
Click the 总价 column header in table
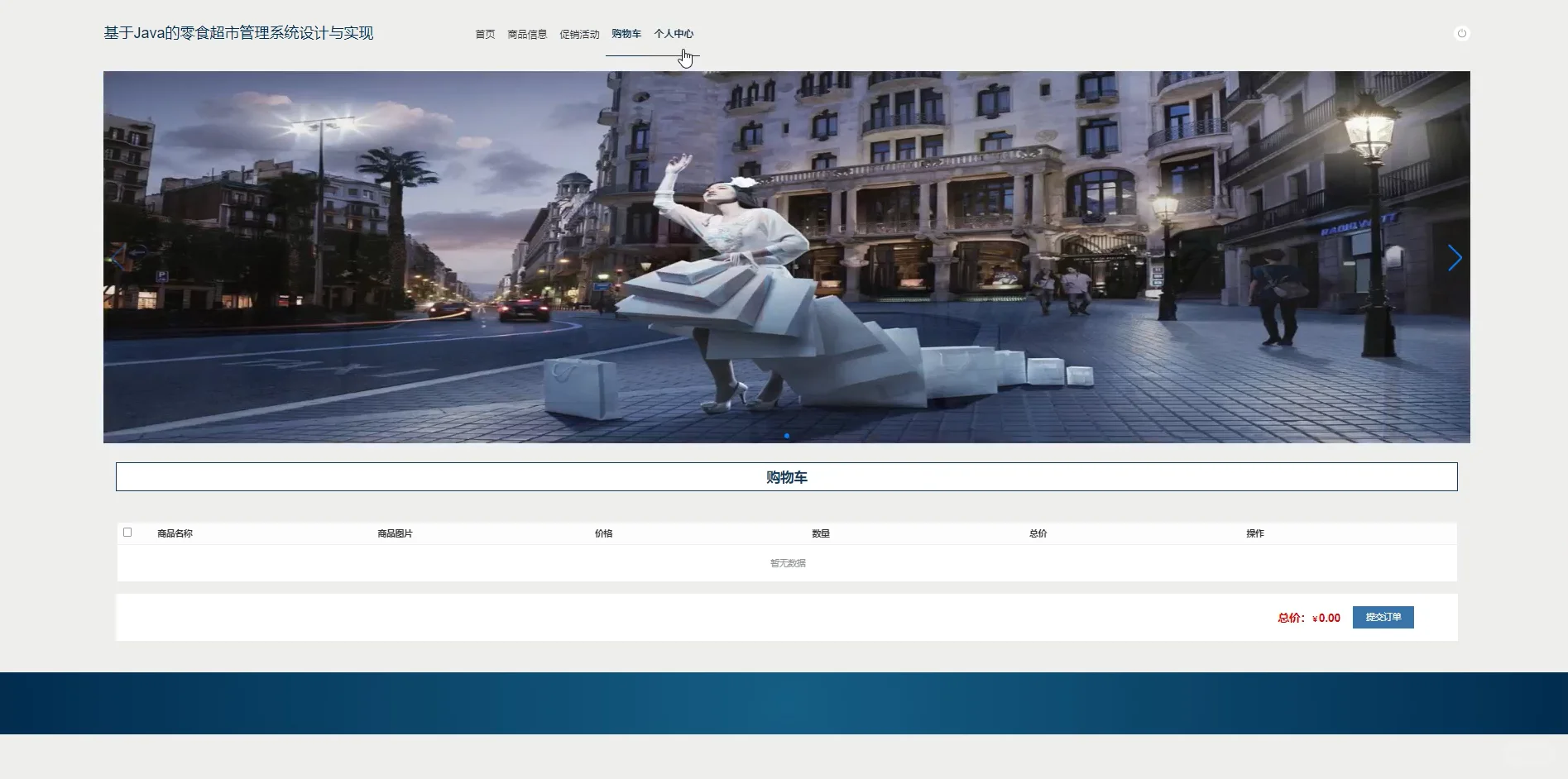point(1038,533)
